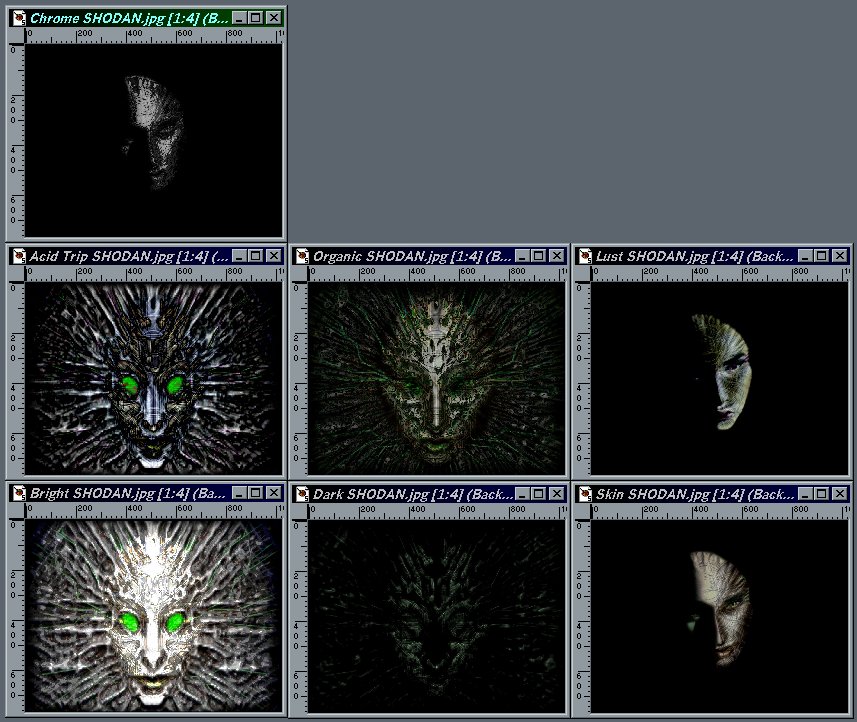Viewport: 857px width, 722px height.
Task: Click the Skin SHODAN image canvas
Action: pyautogui.click(x=720, y=616)
